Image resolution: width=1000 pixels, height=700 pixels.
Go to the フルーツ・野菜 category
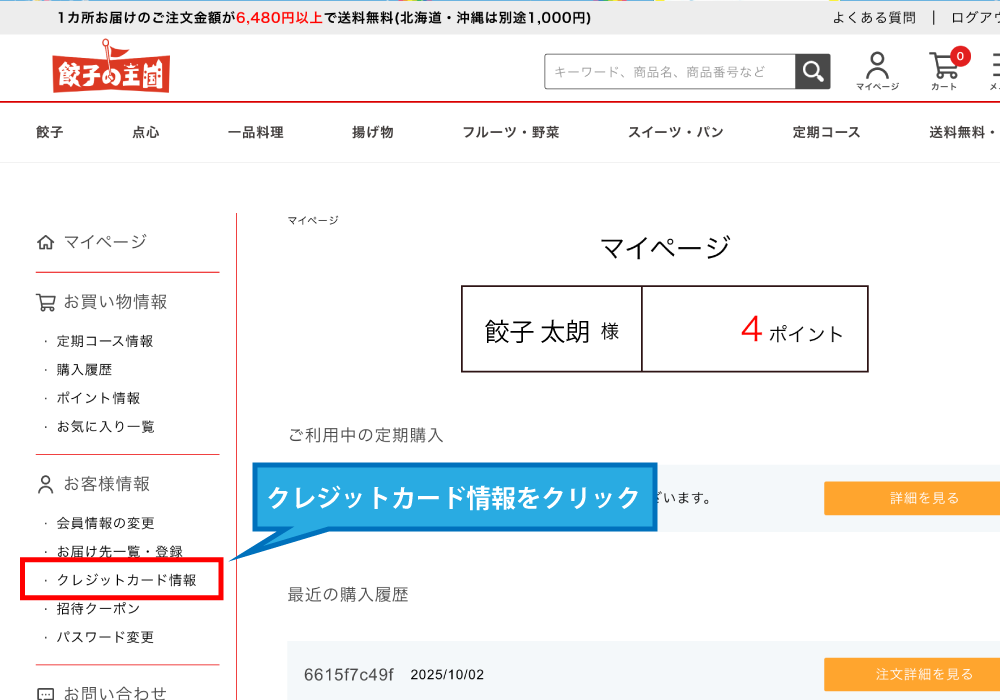(510, 132)
